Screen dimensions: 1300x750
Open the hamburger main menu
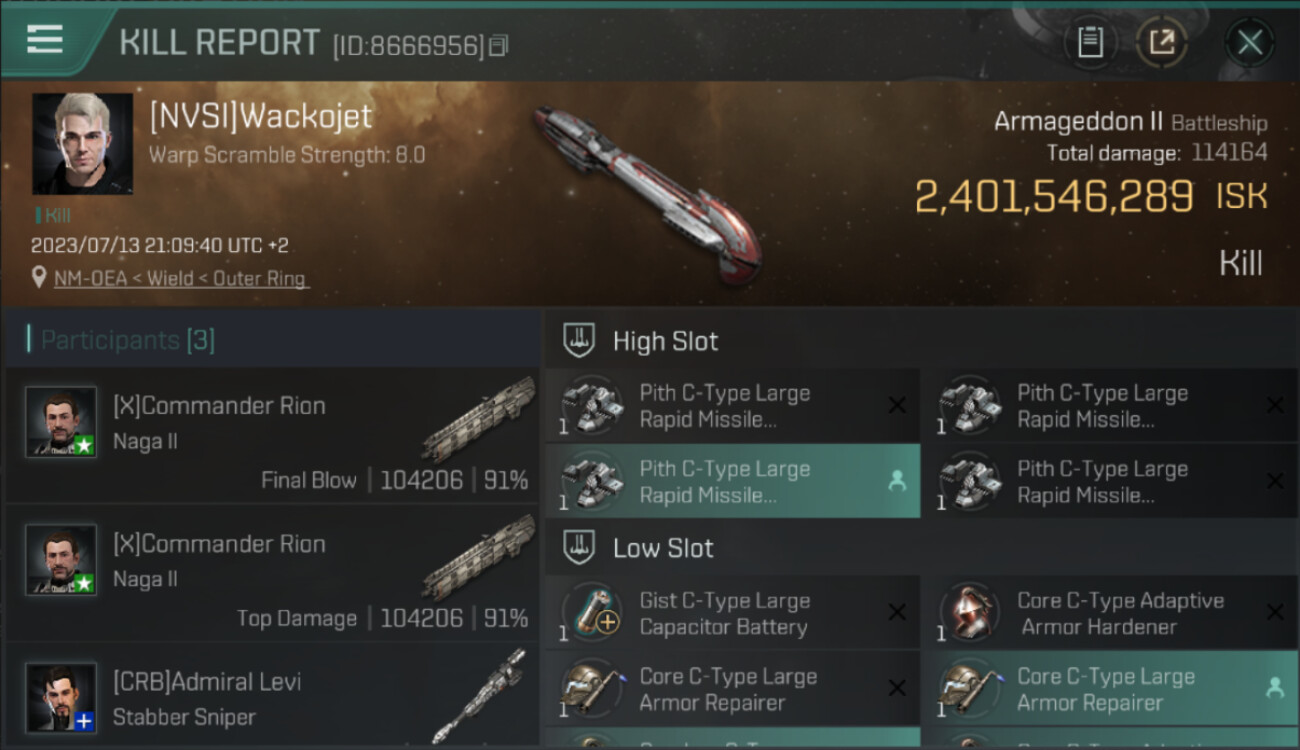45,39
